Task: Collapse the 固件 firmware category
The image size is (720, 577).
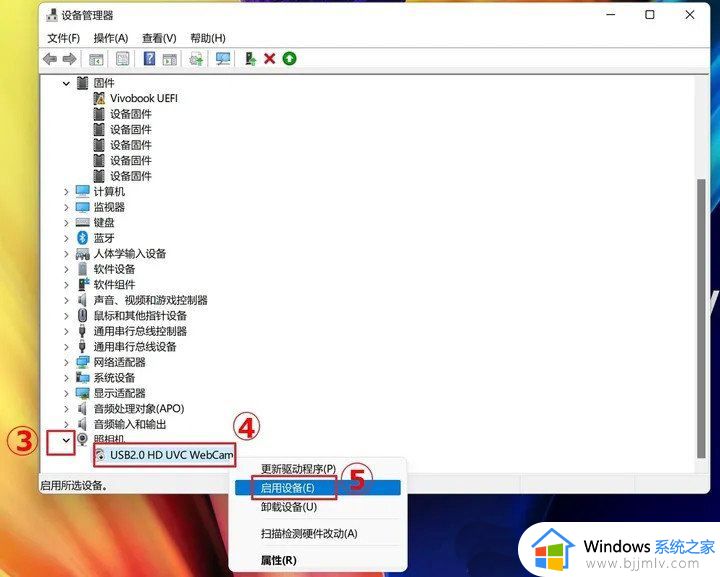Action: coord(66,83)
